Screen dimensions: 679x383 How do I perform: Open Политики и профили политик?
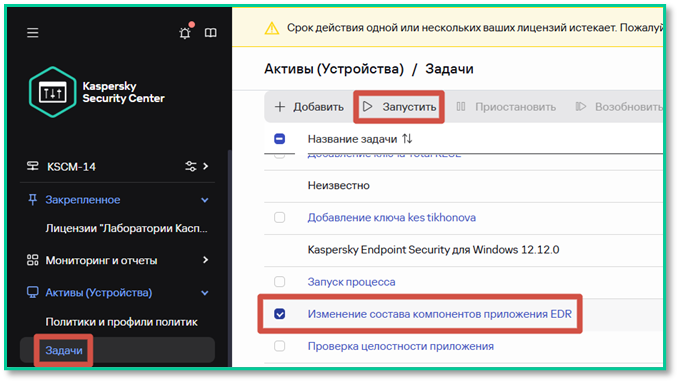tap(121, 322)
